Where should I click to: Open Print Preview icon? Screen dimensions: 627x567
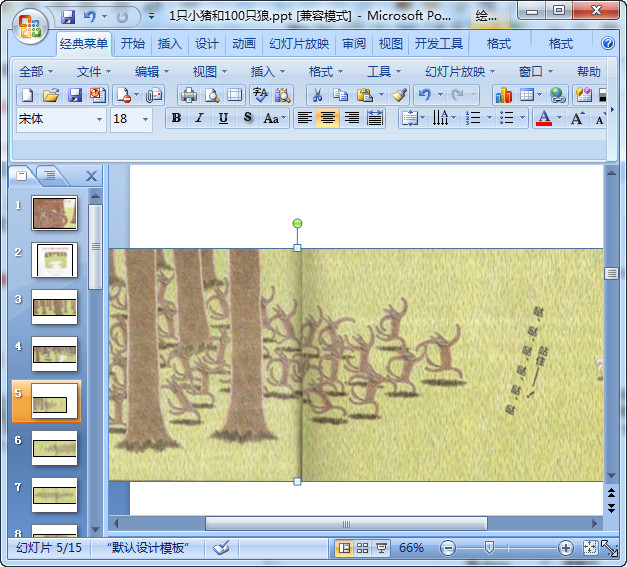coord(212,95)
